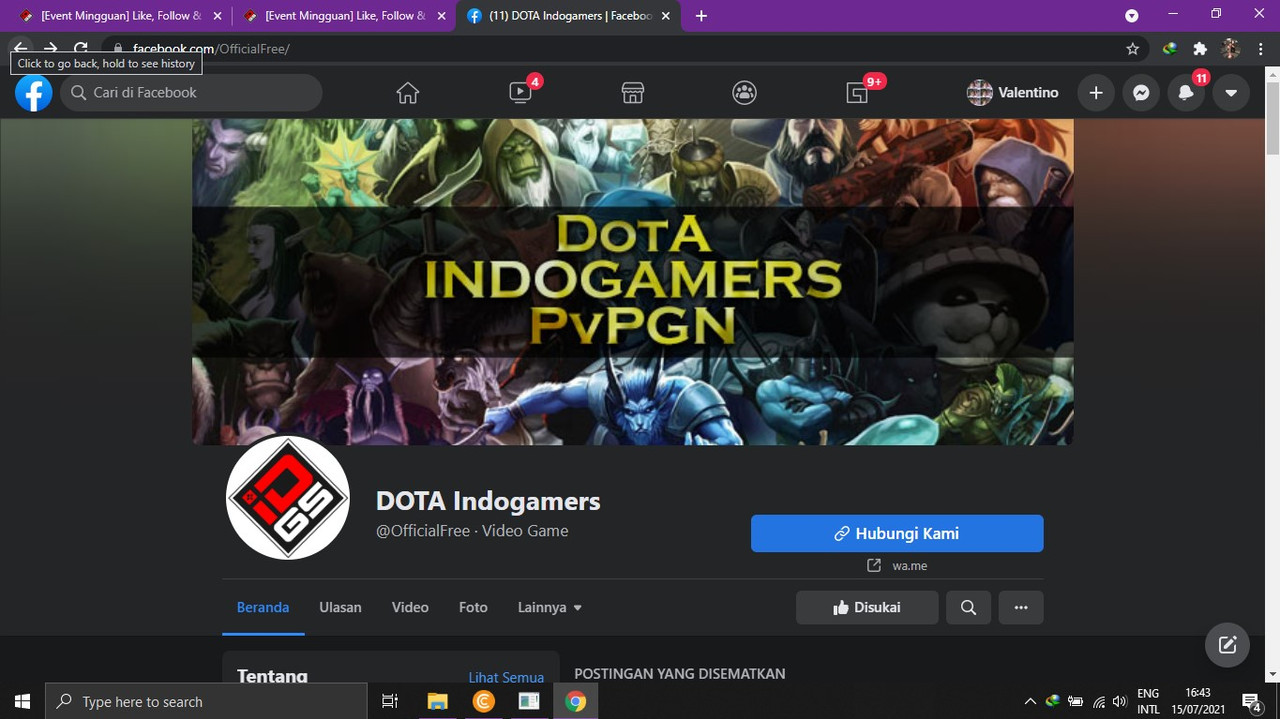Click the Disukai button
The image size is (1280, 719).
click(867, 607)
